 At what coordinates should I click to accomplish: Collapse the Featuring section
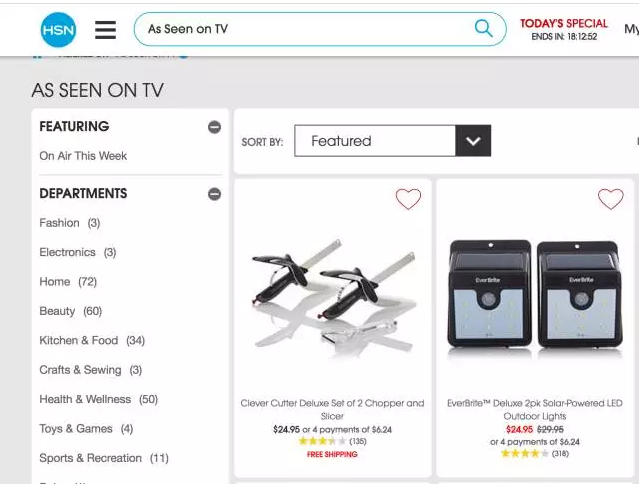tap(214, 127)
